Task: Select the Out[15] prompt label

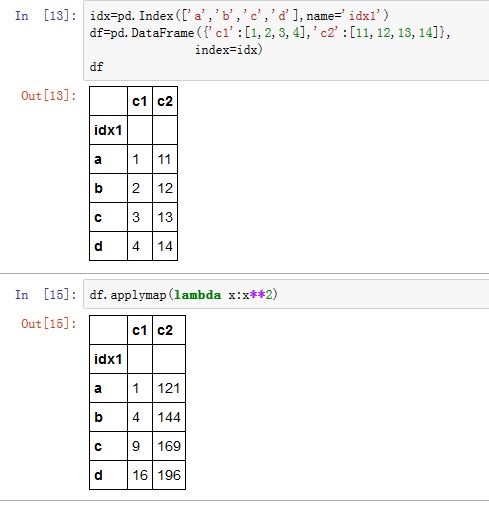Action: click(x=49, y=324)
